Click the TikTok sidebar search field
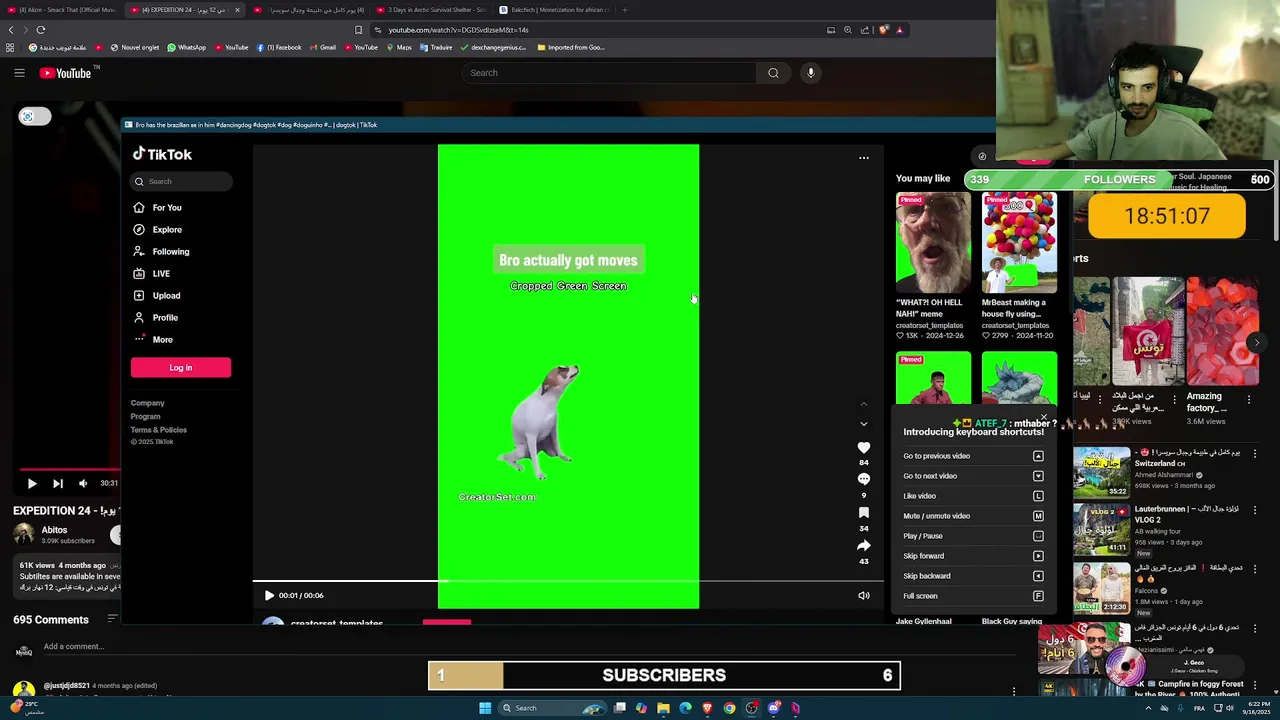Viewport: 1280px width, 720px height. point(181,181)
